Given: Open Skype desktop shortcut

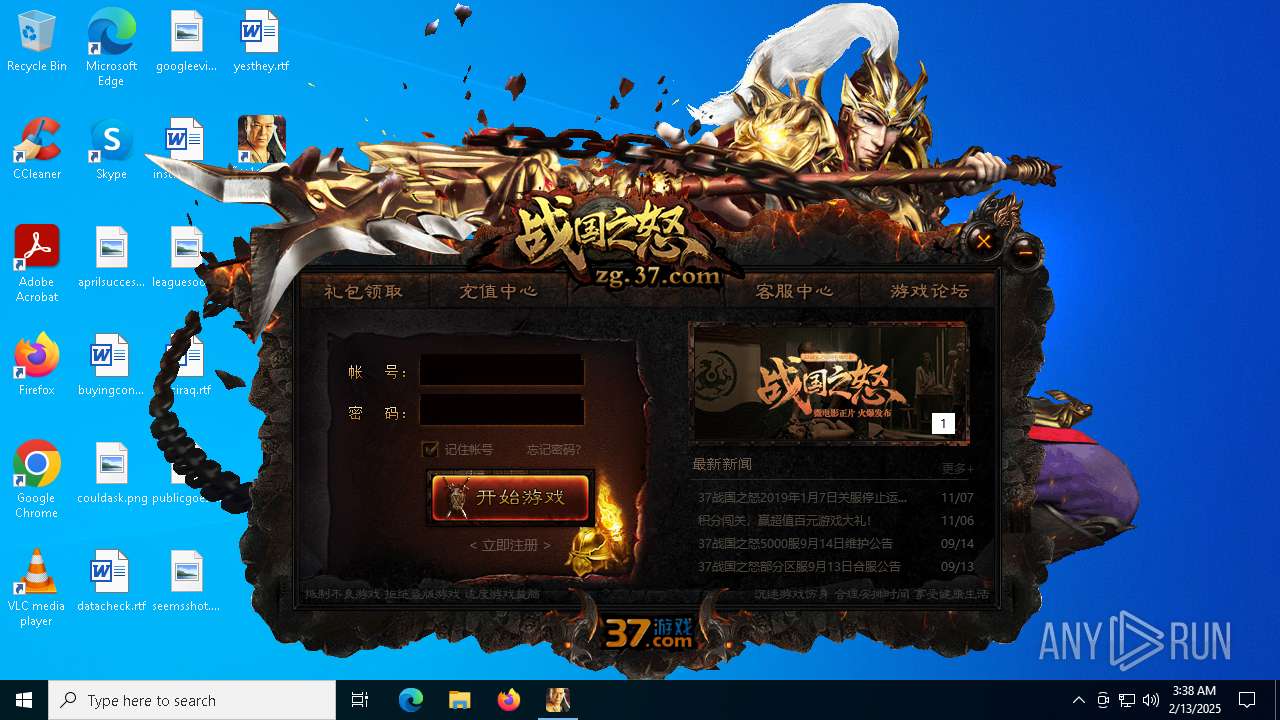Looking at the screenshot, I should [111, 149].
